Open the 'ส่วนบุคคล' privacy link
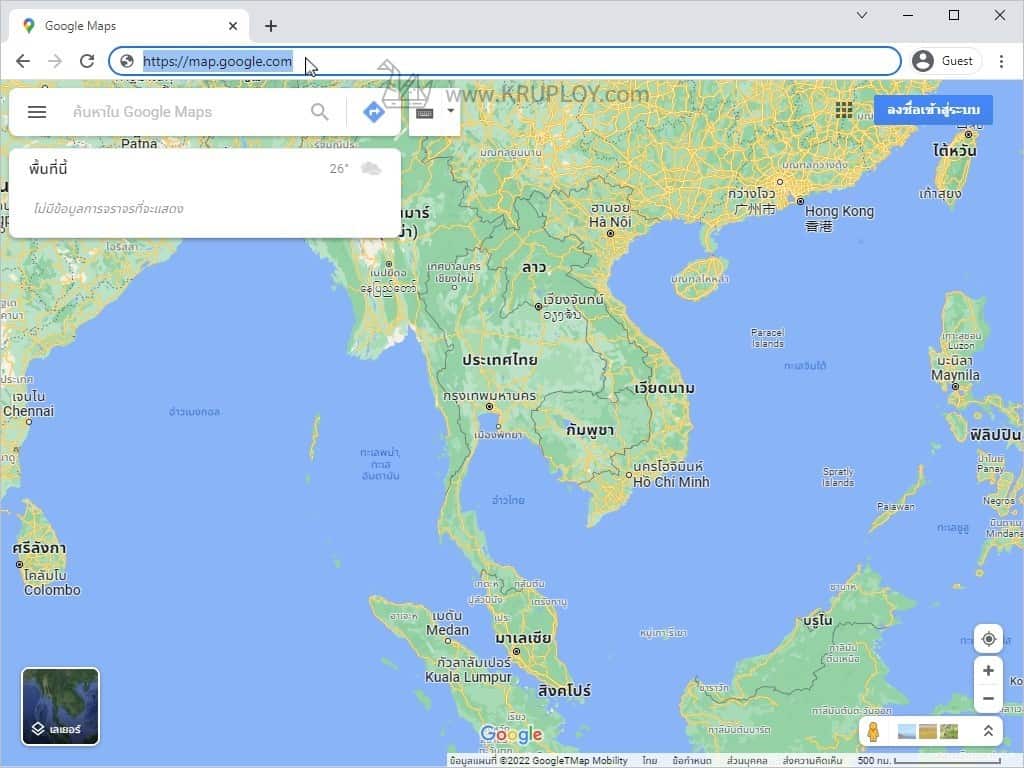Viewport: 1024px width, 768px height. [x=747, y=760]
